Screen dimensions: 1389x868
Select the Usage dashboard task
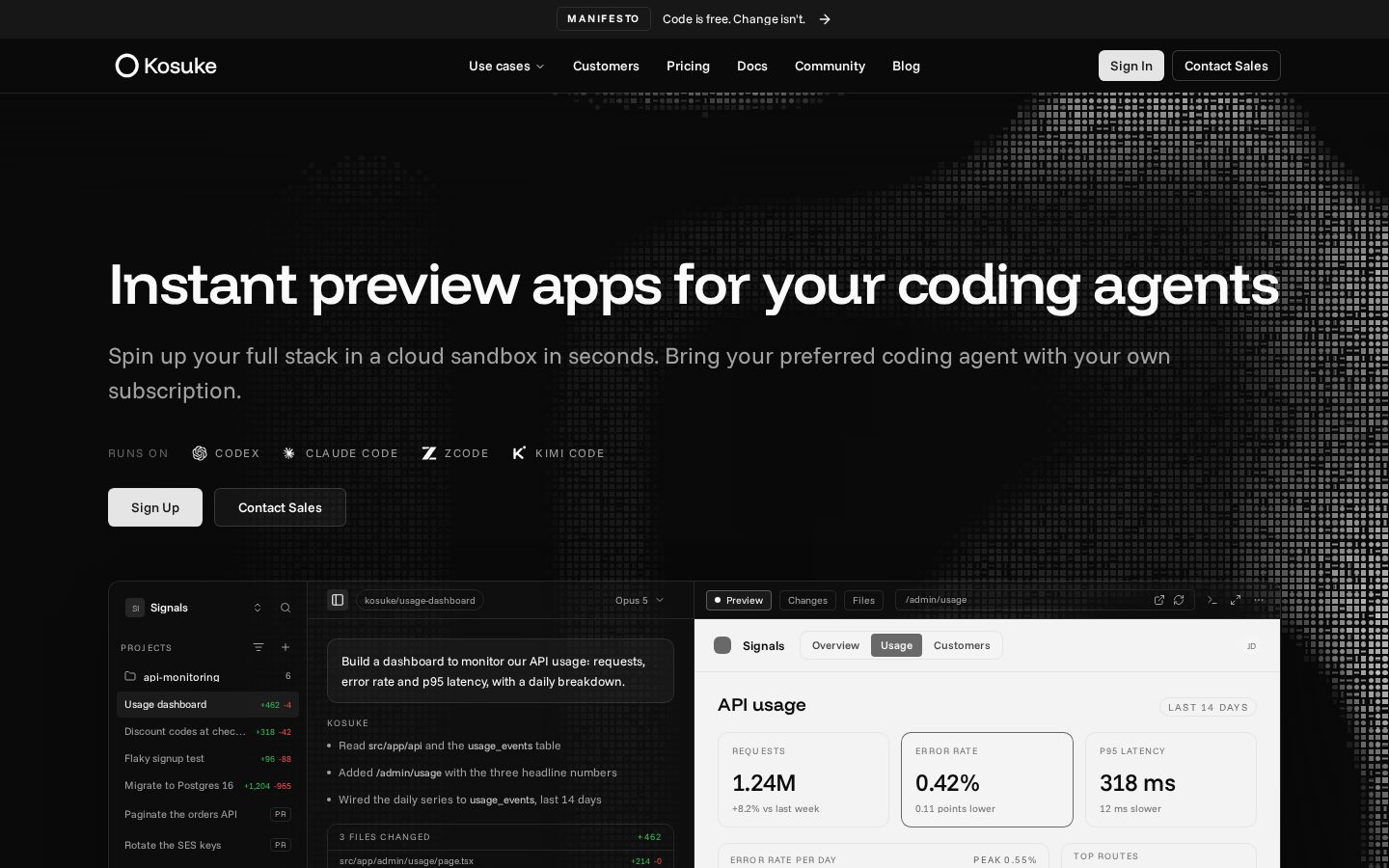click(207, 704)
